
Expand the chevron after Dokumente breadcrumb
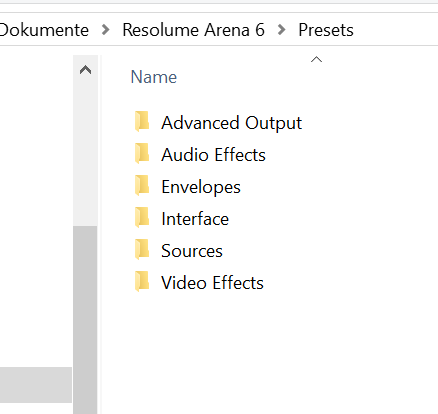(106, 30)
